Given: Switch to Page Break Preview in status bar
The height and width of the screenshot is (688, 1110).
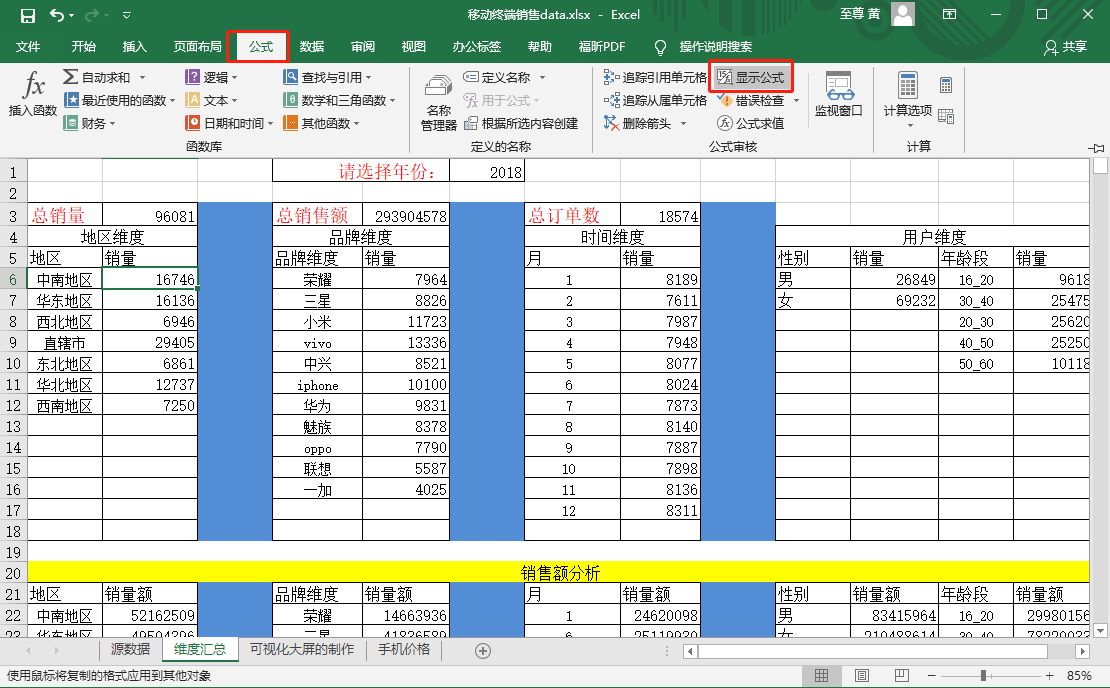Looking at the screenshot, I should click(901, 676).
